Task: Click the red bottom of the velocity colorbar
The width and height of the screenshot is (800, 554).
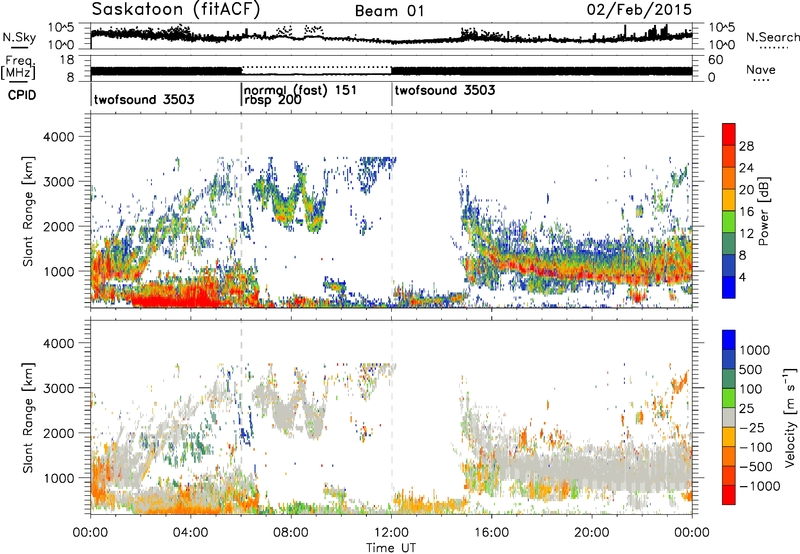Action: coord(729,495)
